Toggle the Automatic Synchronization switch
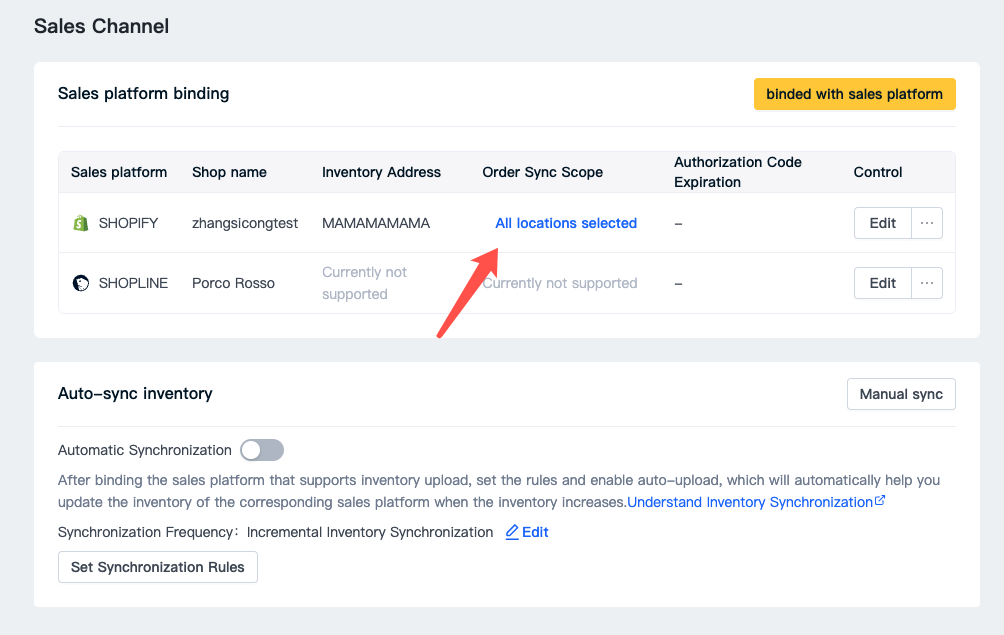The width and height of the screenshot is (1004, 635). coord(262,450)
